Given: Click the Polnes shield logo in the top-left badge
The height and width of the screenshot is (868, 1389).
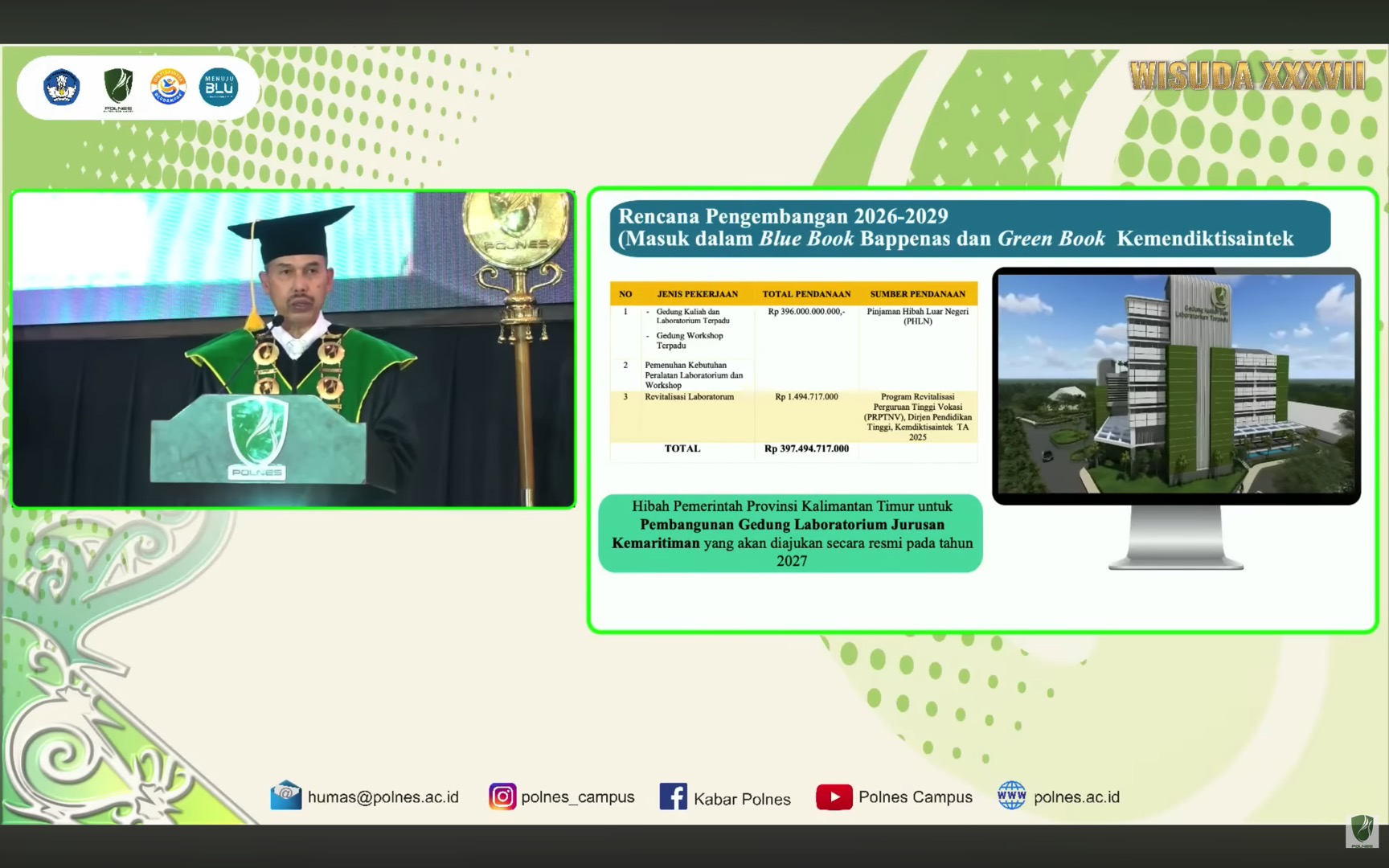Looking at the screenshot, I should pyautogui.click(x=118, y=88).
